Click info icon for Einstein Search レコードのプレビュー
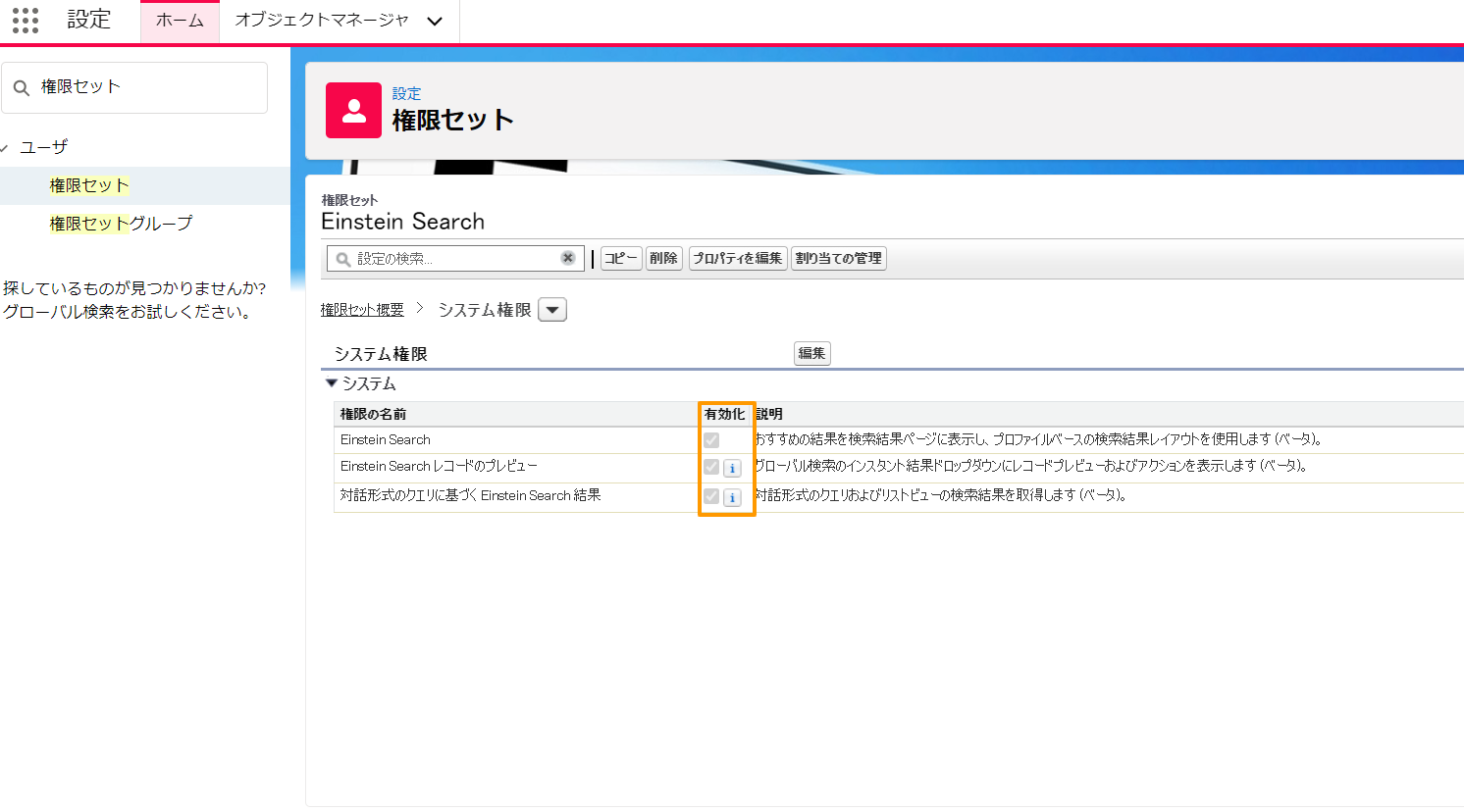 [732, 469]
